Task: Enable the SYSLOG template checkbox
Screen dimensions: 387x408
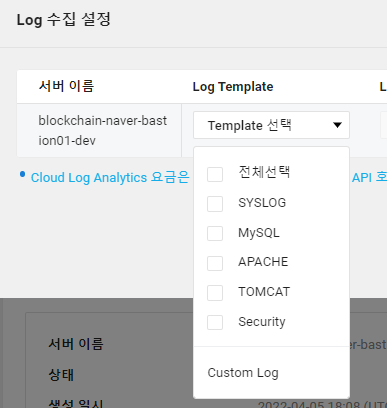Action: point(215,204)
